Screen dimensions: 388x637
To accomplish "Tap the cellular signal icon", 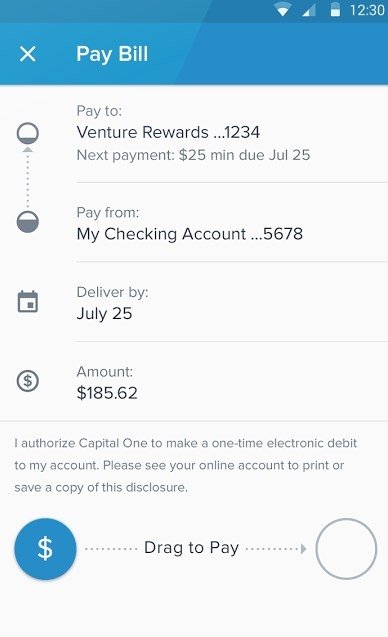I will pos(309,10).
